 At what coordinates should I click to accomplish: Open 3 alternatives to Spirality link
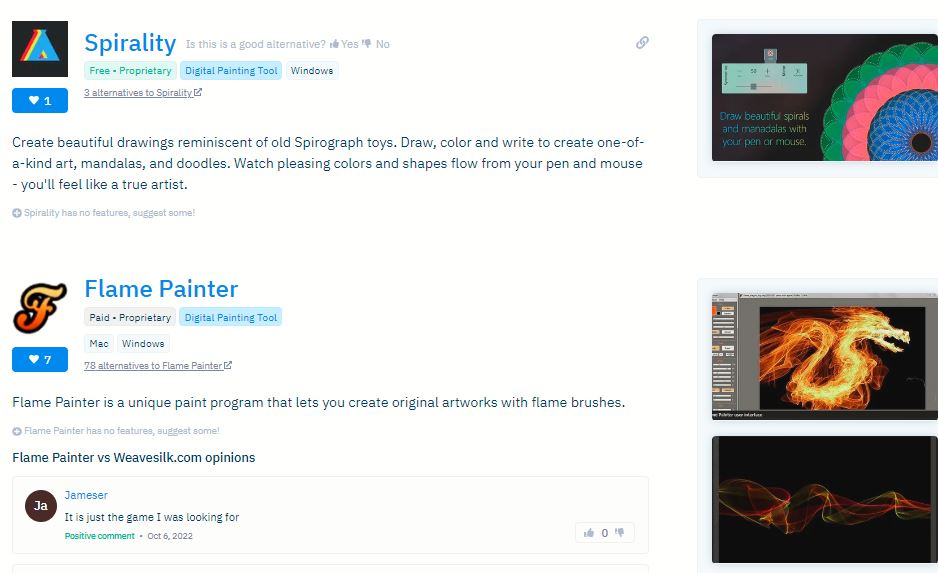(x=142, y=93)
